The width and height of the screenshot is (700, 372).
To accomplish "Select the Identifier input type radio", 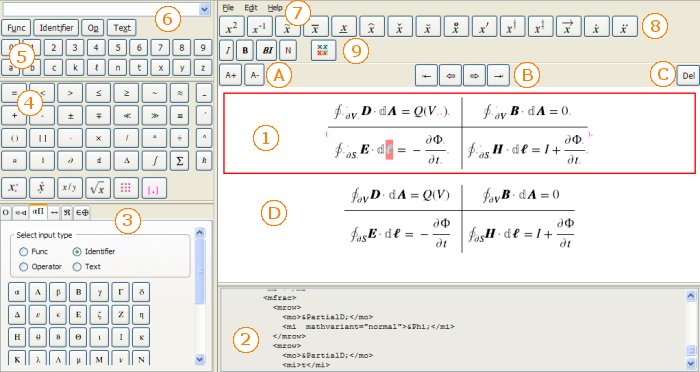I will pyautogui.click(x=77, y=251).
